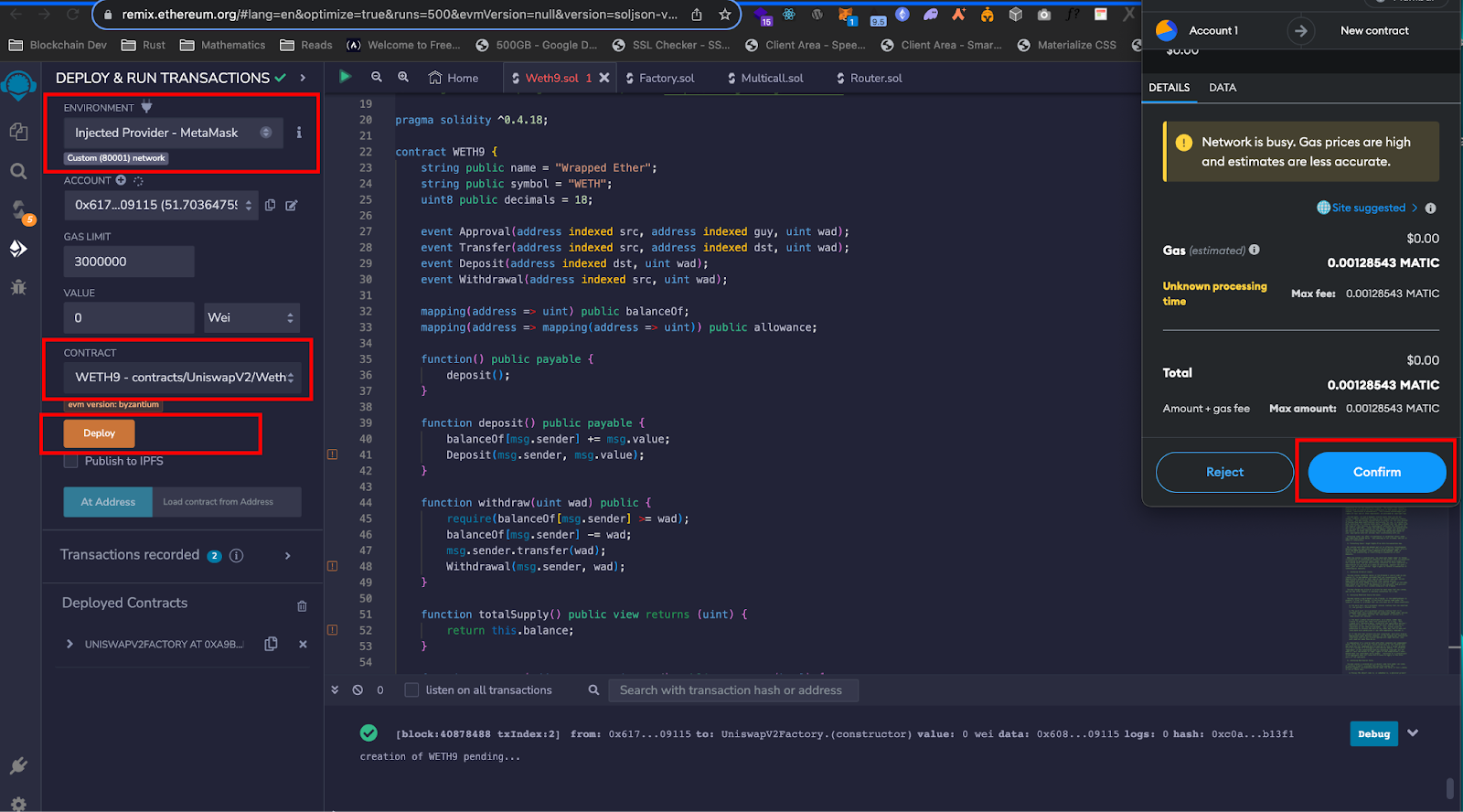Reject the MetaMask transaction
The height and width of the screenshot is (812, 1463).
click(x=1224, y=472)
